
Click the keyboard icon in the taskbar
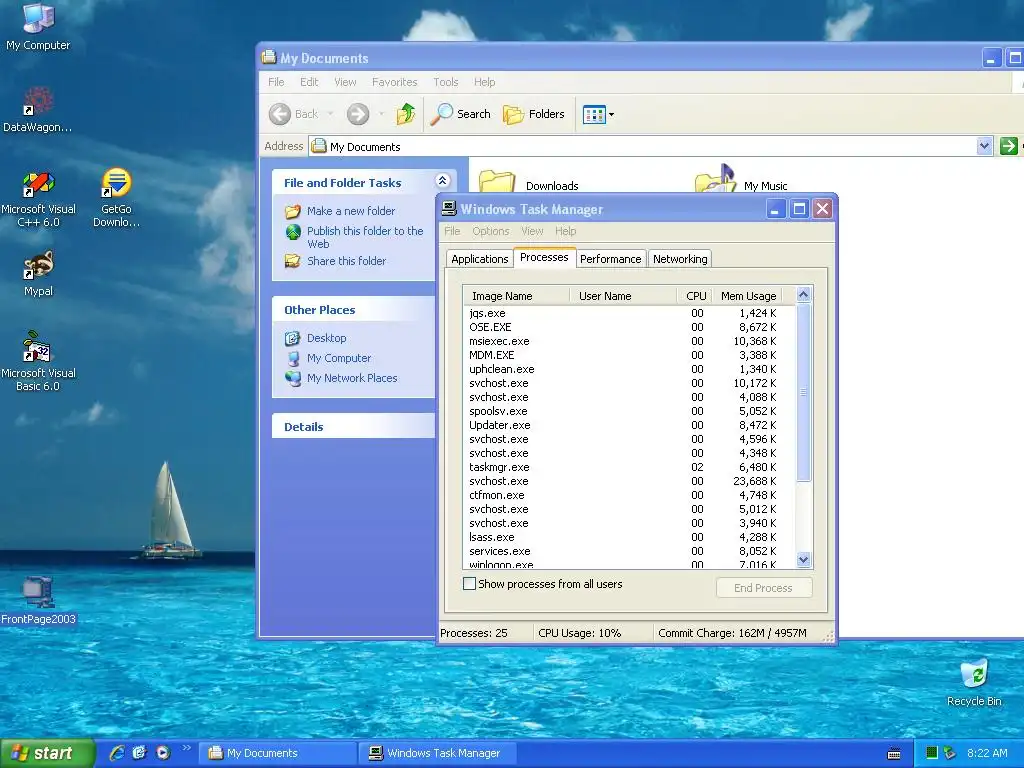click(894, 754)
